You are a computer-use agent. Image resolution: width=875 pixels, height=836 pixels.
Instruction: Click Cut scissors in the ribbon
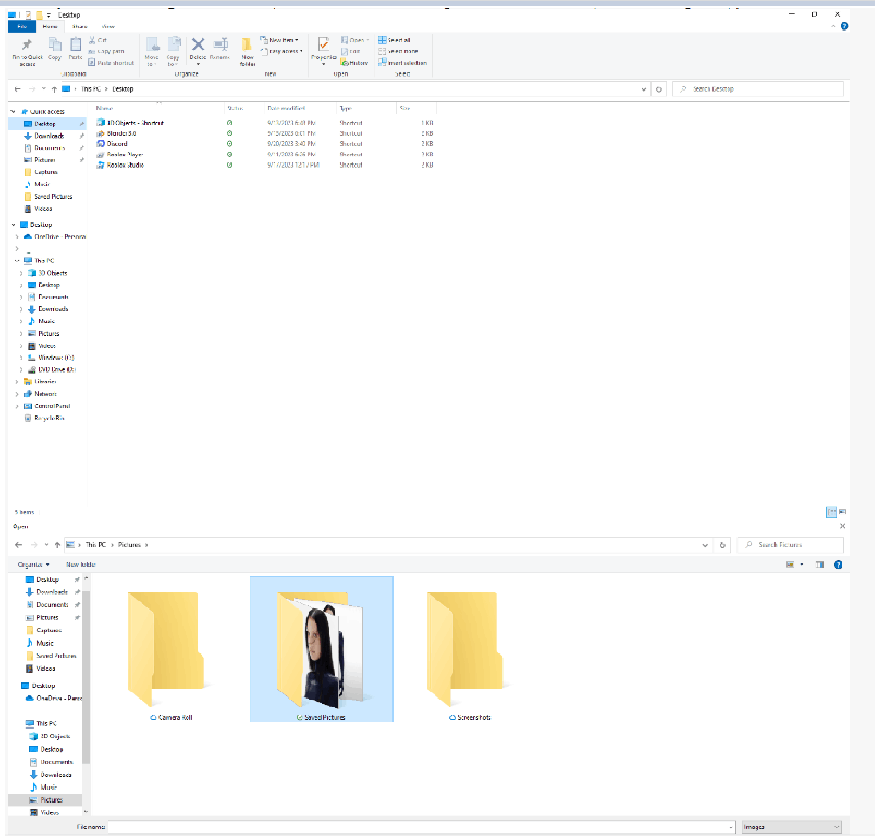(98, 40)
